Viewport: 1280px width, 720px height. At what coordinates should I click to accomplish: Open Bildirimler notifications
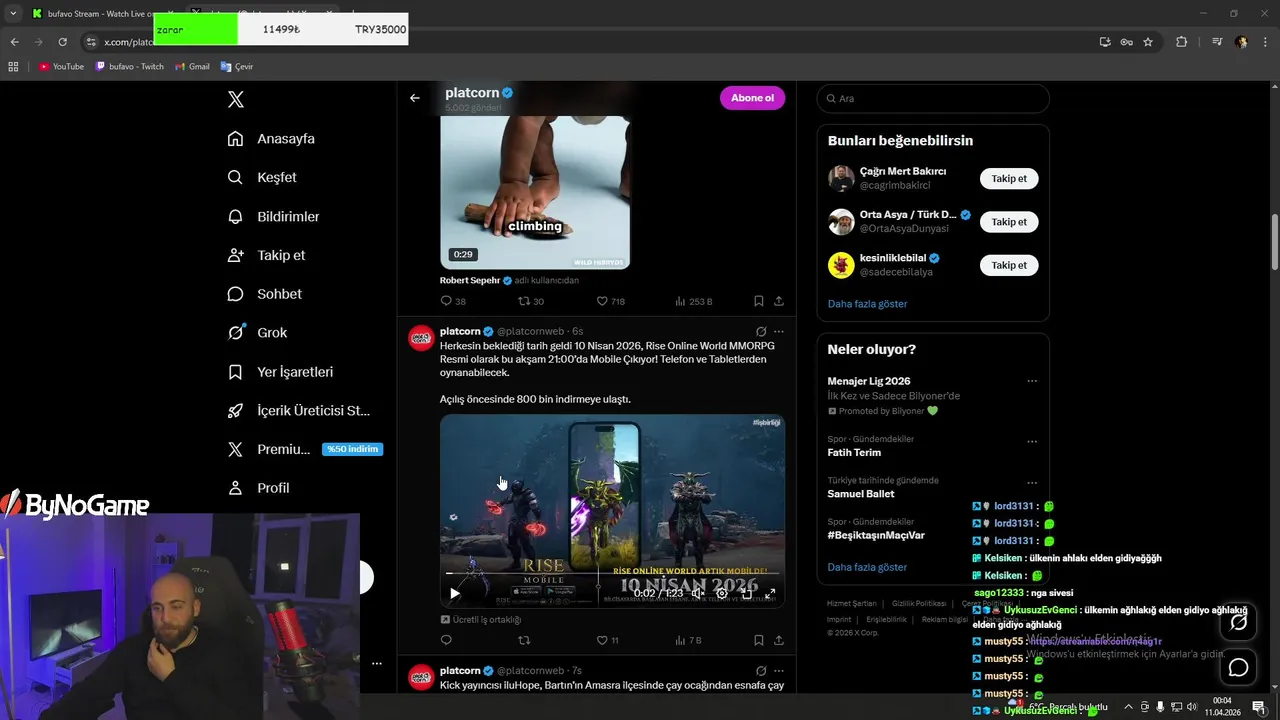pyautogui.click(x=273, y=216)
